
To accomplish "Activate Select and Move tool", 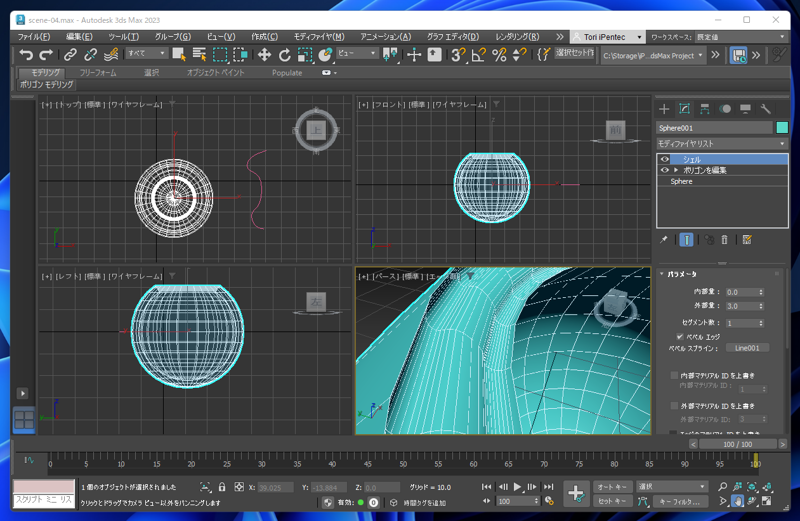I will point(264,54).
